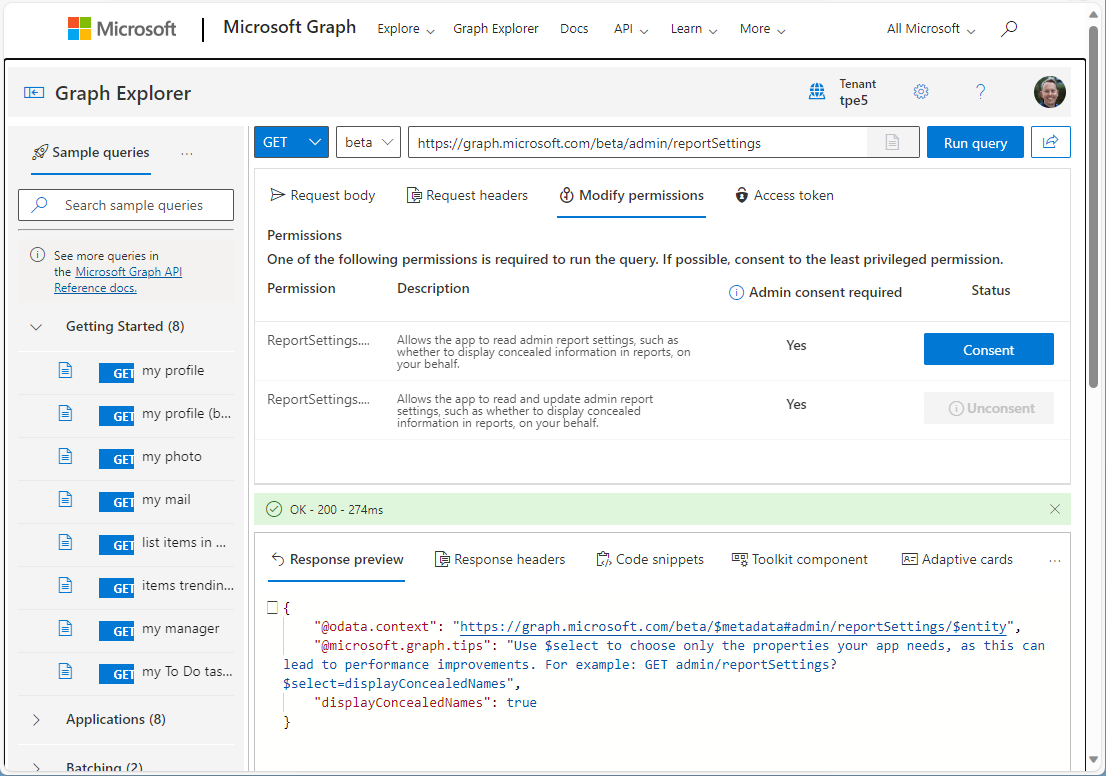Image resolution: width=1106 pixels, height=776 pixels.
Task: Click more options ellipsis beside Sample queries
Action: click(187, 153)
